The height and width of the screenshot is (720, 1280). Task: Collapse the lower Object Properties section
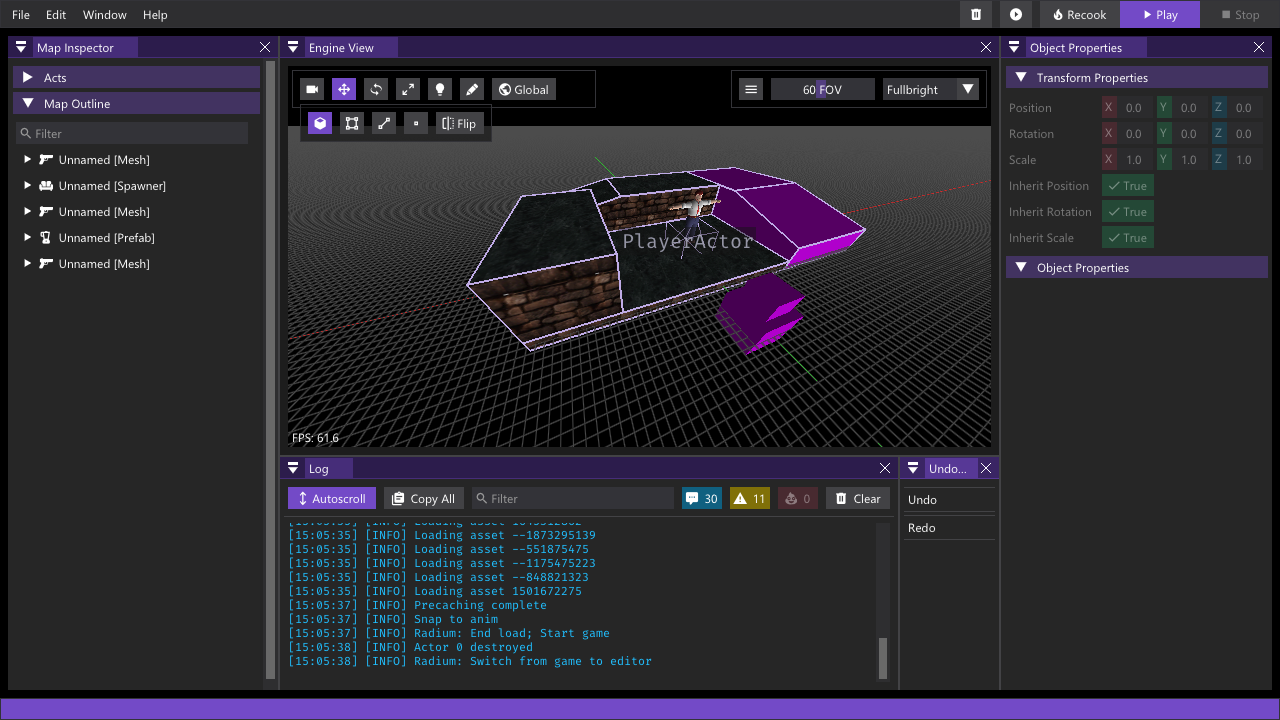[1137, 267]
